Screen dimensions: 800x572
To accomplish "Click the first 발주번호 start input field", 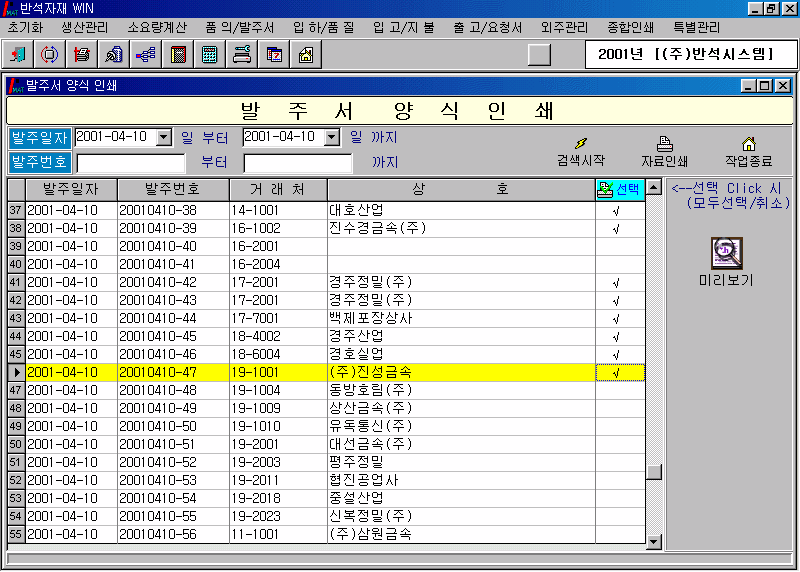I will (x=131, y=162).
